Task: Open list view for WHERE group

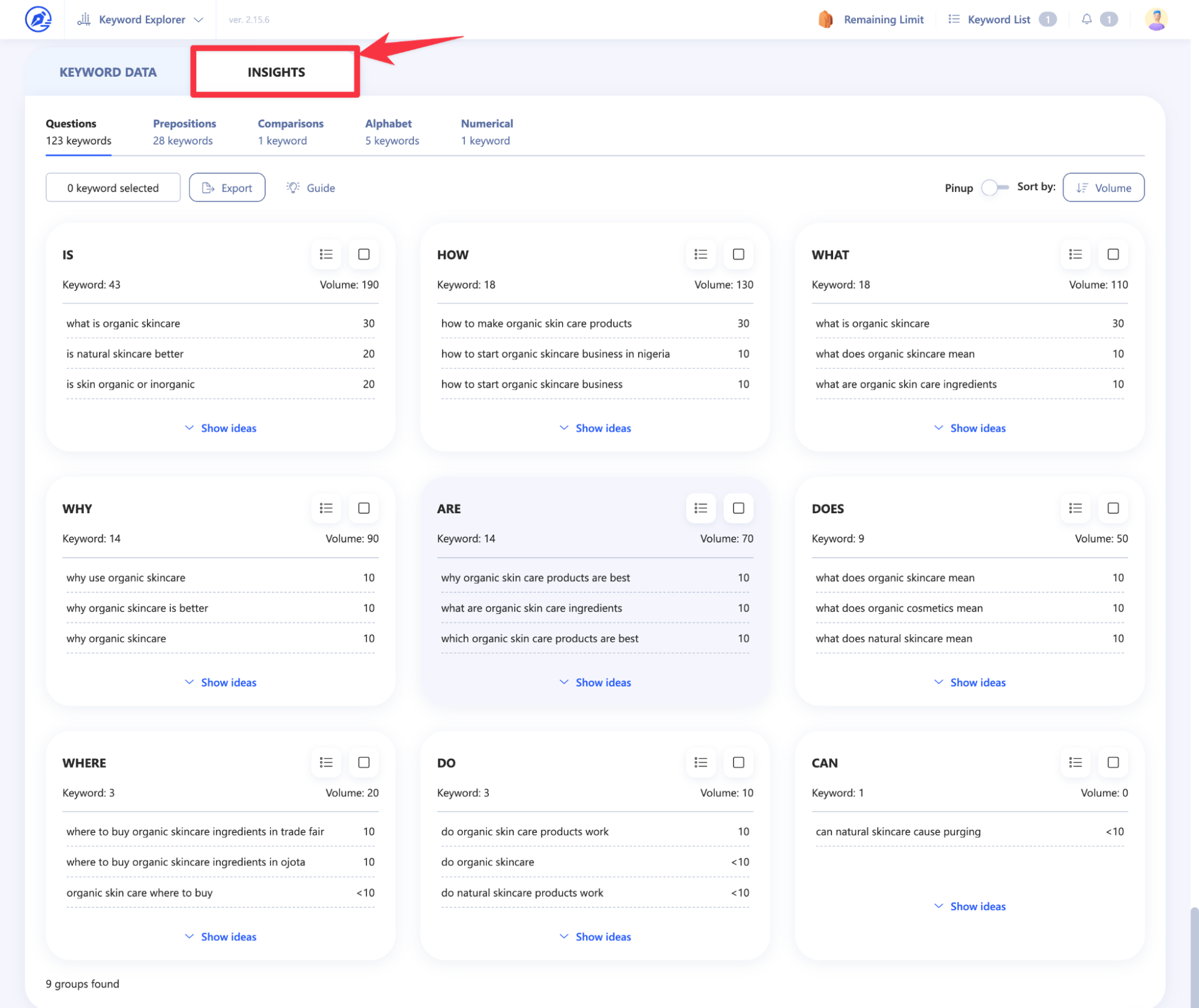Action: coord(326,763)
